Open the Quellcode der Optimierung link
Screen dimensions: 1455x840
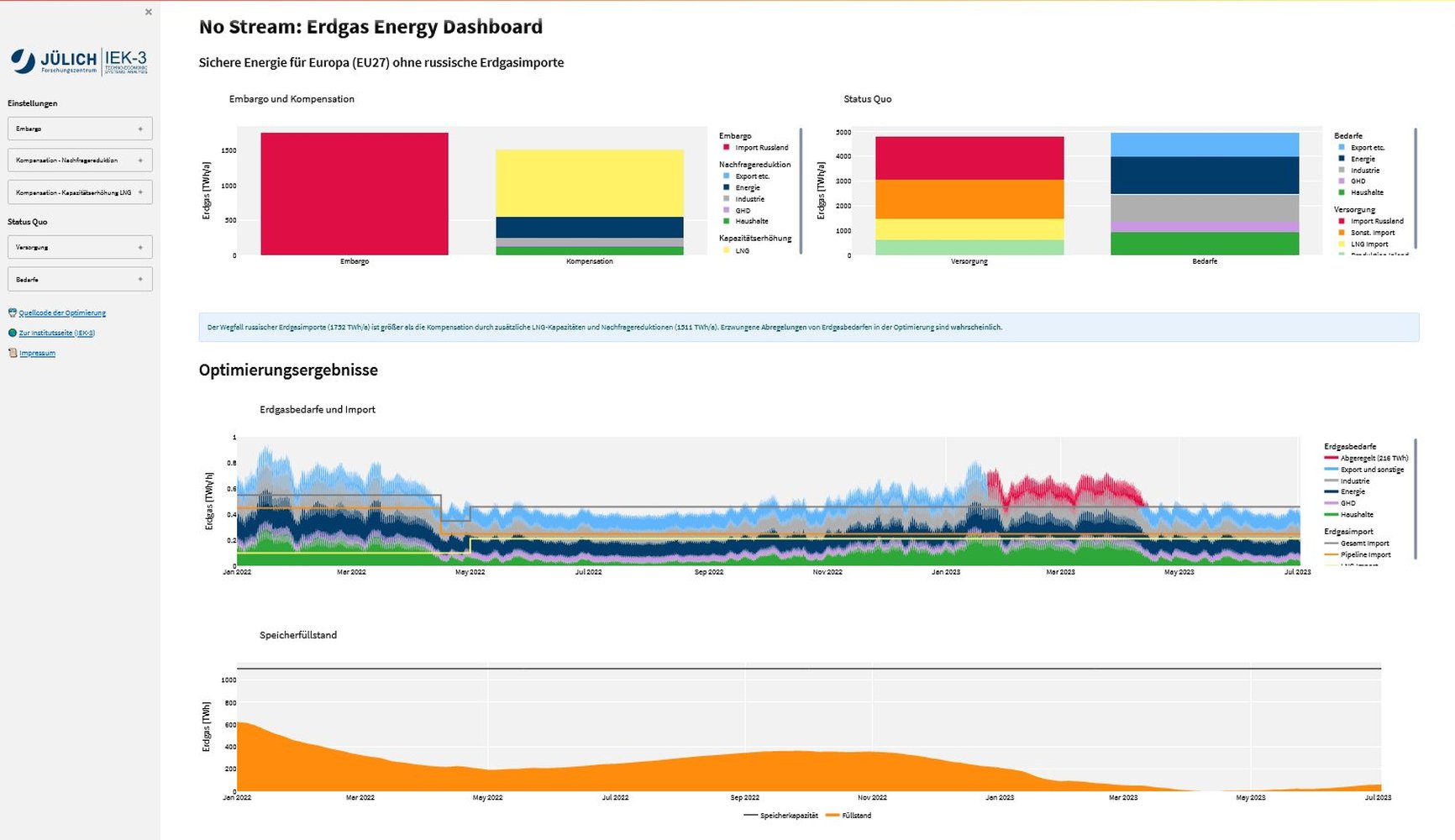pos(62,312)
